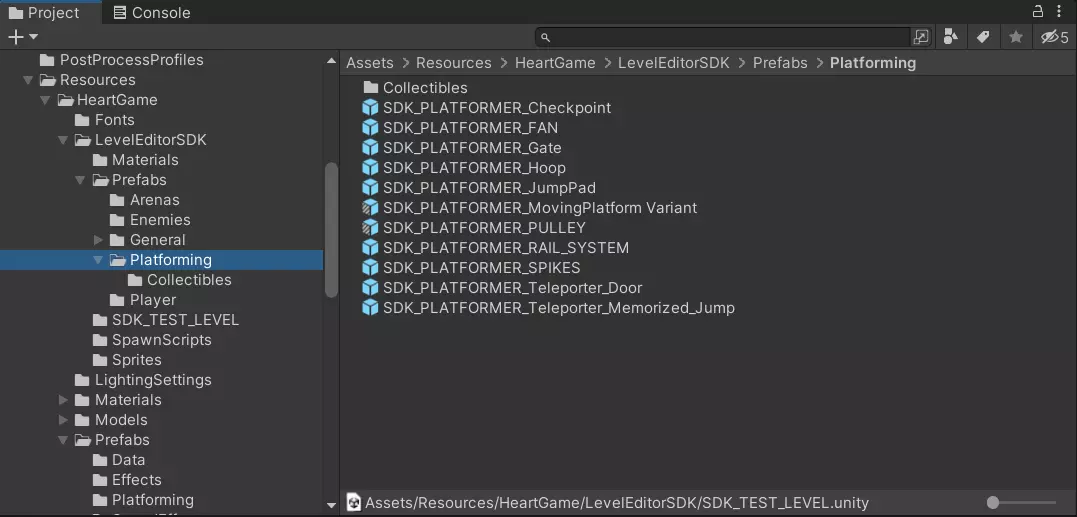Click the three-dot panel options menu

coord(1058,12)
